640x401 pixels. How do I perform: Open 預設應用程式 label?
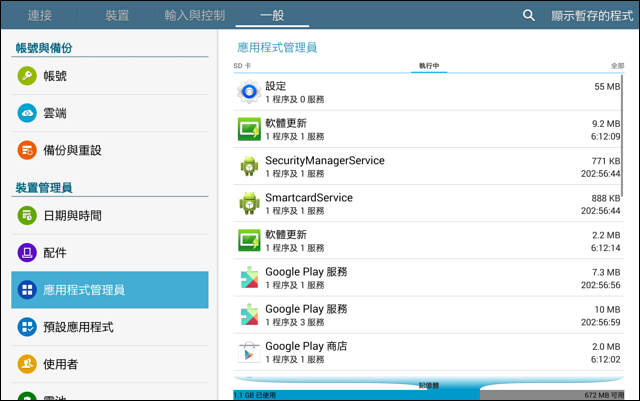(x=78, y=327)
